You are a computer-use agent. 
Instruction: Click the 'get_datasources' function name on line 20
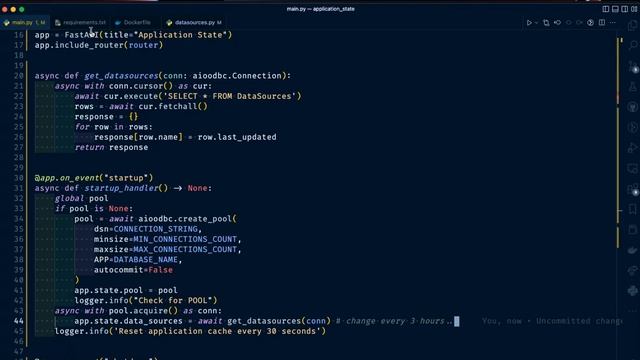point(121,76)
